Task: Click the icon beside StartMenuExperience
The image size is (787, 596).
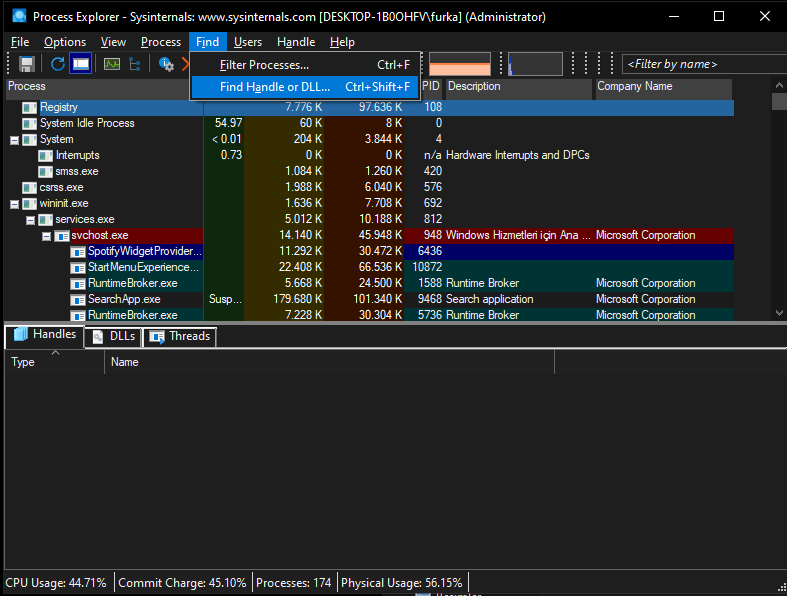Action: click(78, 268)
